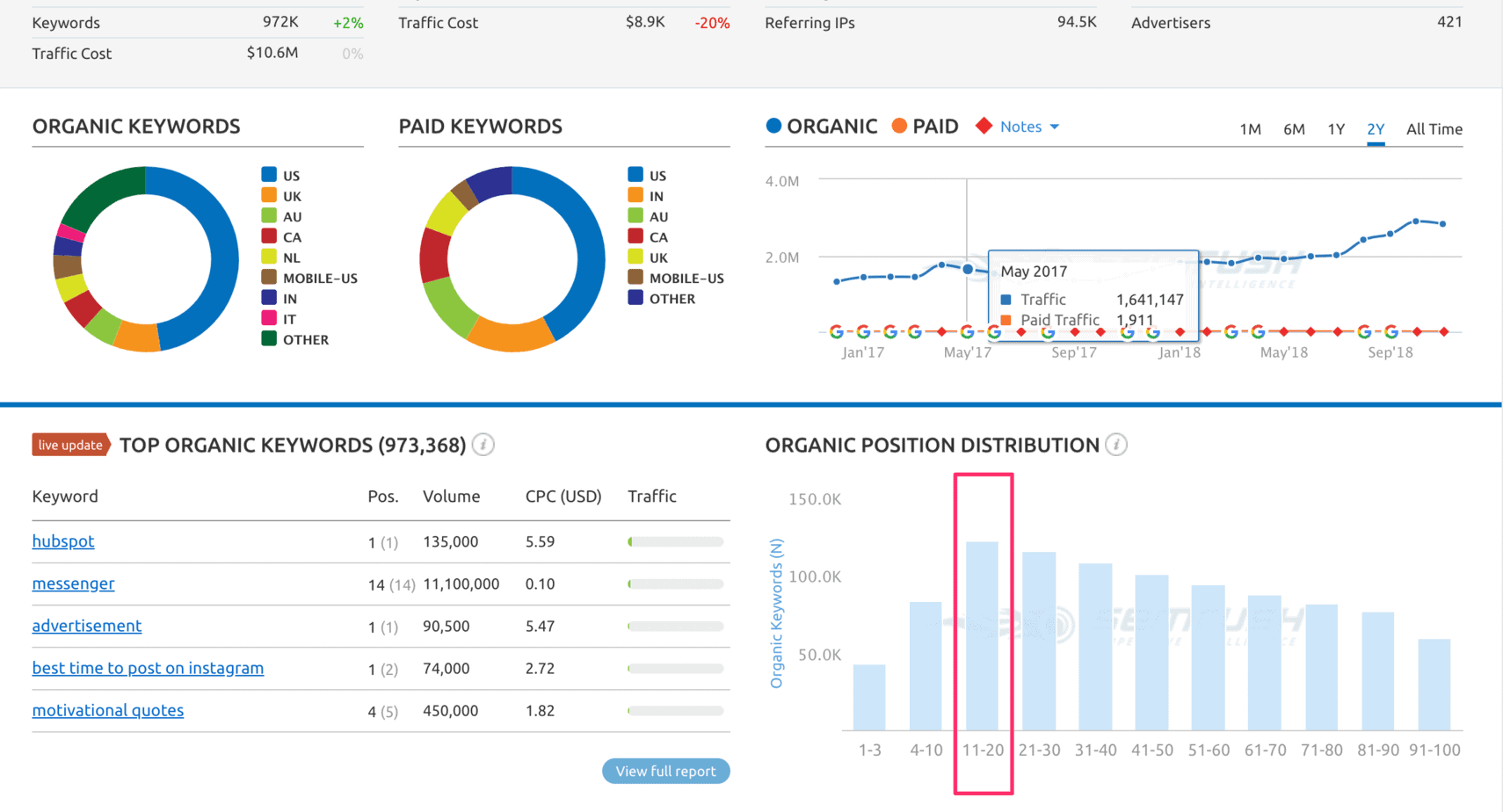This screenshot has width=1503, height=812.
Task: Click the 11-20 position distribution bar
Action: [x=982, y=636]
